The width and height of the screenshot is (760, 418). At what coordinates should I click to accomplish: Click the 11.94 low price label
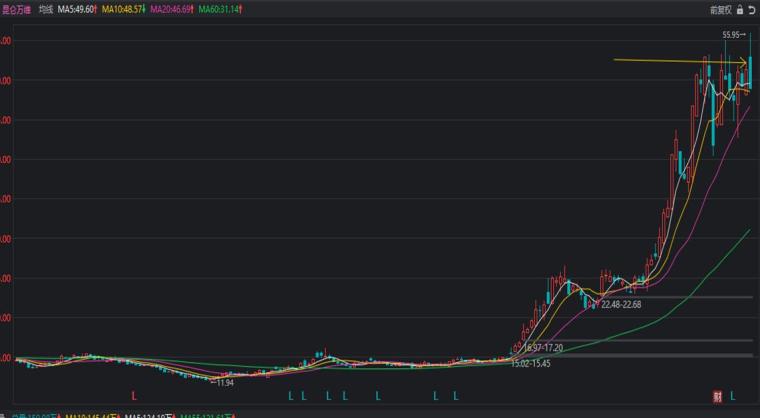coord(225,383)
